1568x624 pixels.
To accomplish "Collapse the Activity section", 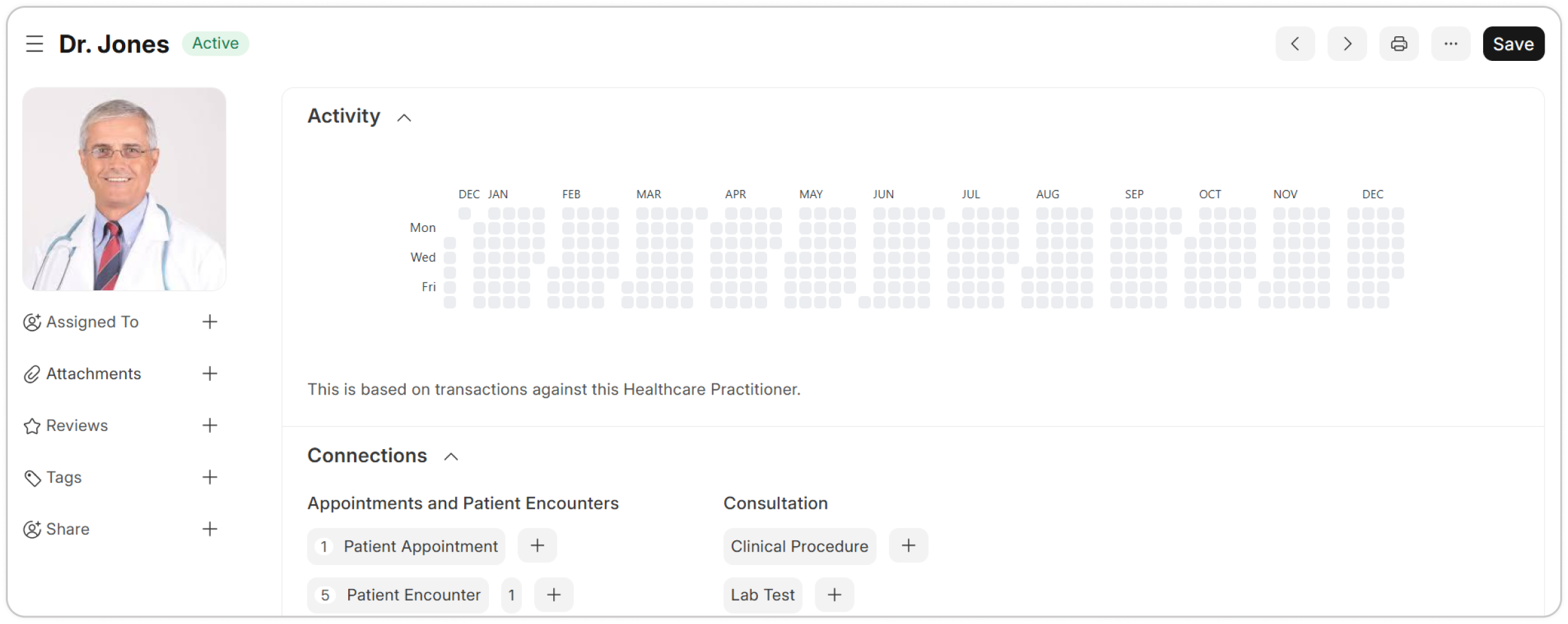I will (x=405, y=117).
